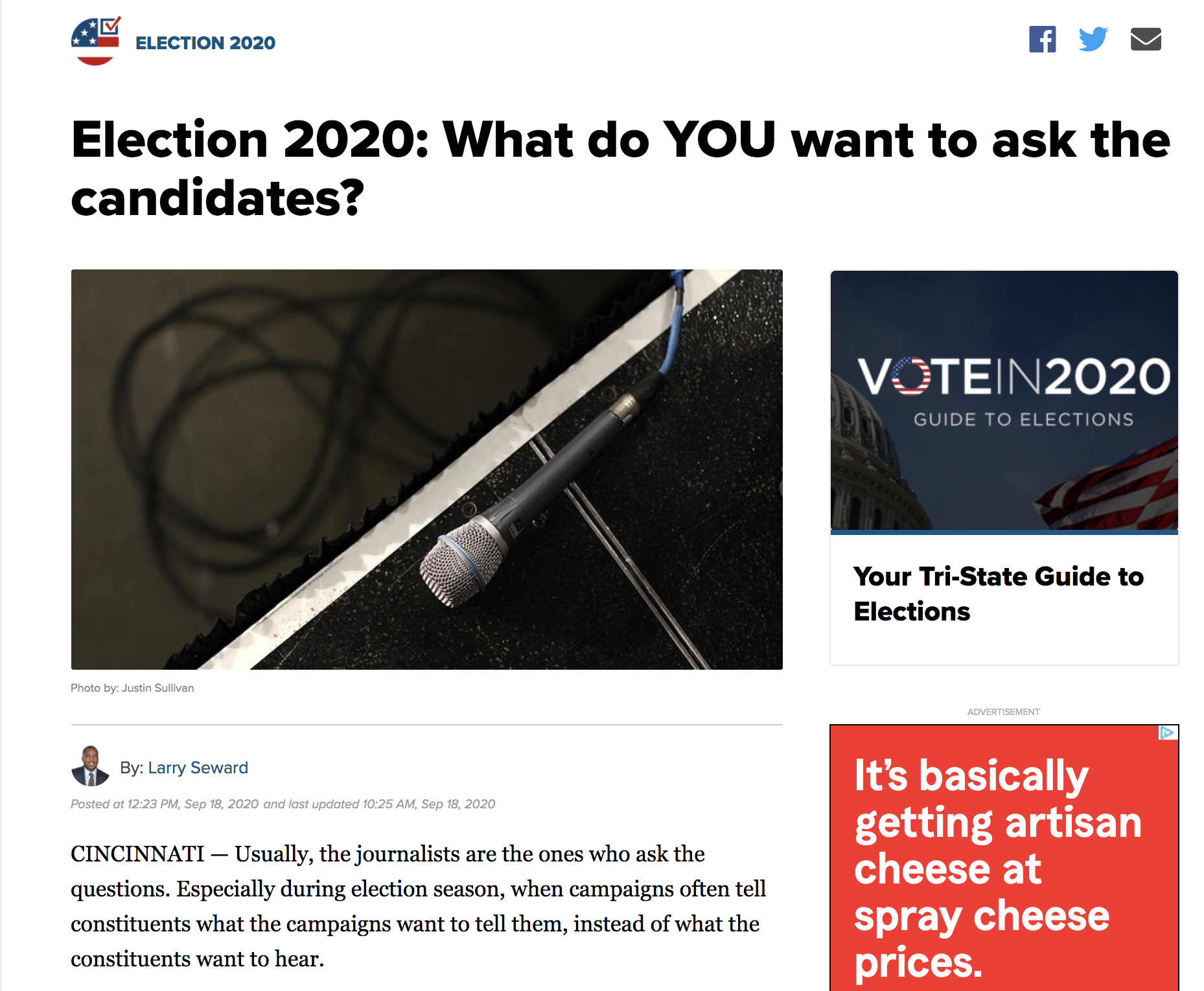
Task: Click Larry Seward's author avatar photo
Action: coord(90,766)
